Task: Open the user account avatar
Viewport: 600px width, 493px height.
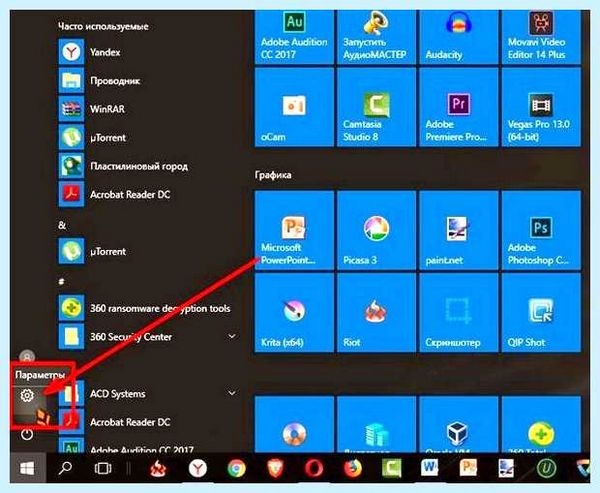Action: click(x=27, y=356)
